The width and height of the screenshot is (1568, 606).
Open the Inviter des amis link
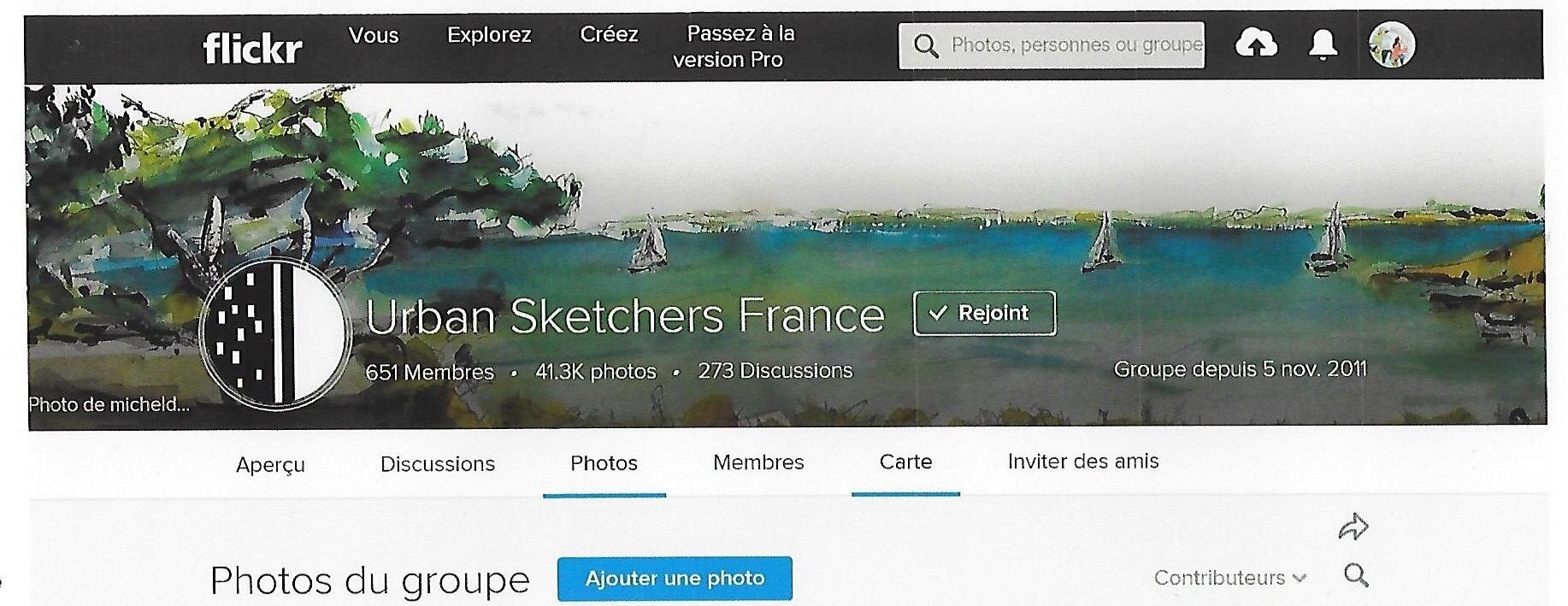coord(1083,462)
